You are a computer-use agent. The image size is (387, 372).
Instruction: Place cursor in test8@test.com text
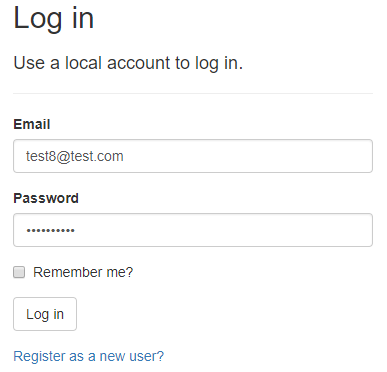coord(75,156)
